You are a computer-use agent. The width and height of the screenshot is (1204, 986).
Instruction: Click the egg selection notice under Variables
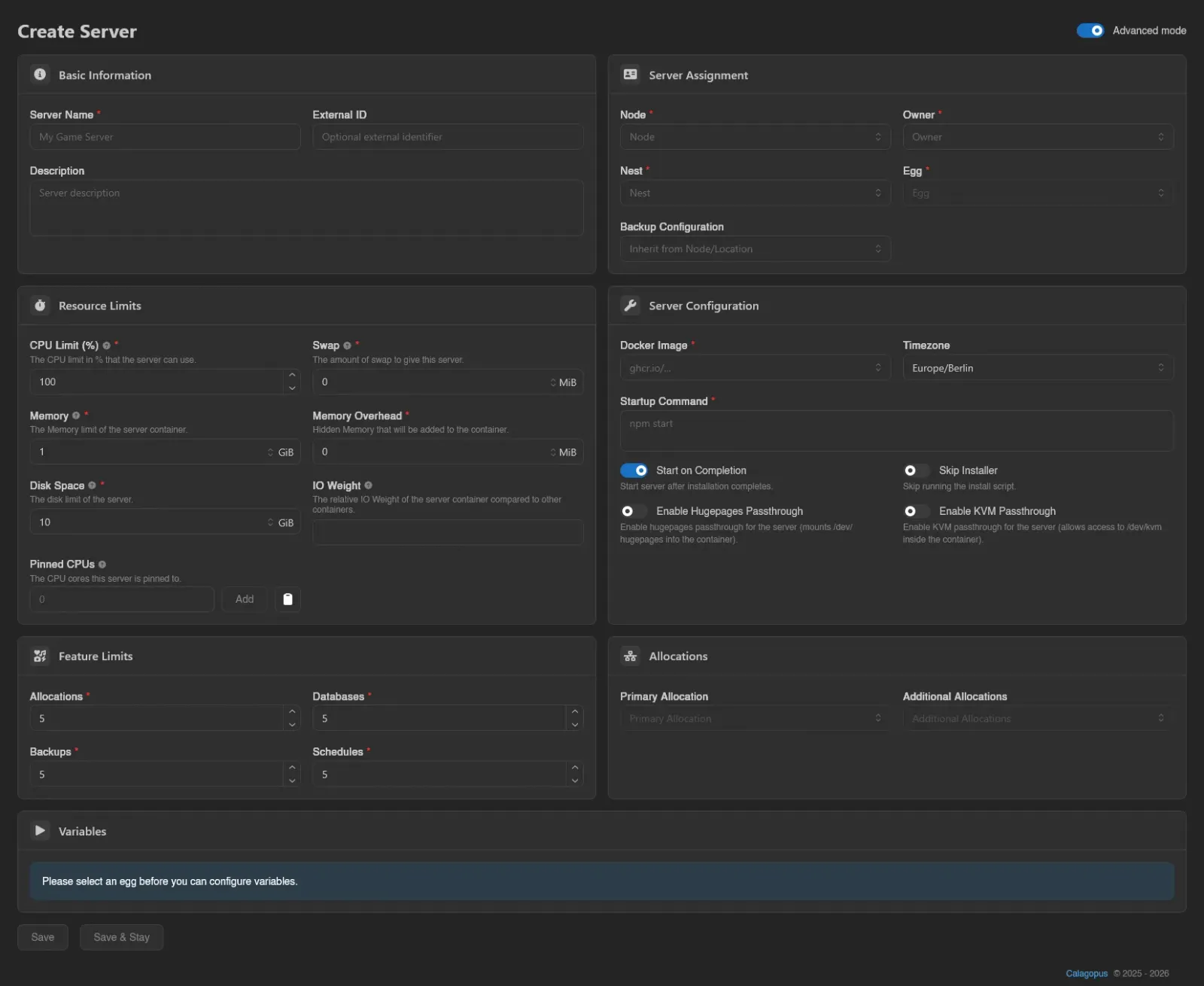(602, 881)
